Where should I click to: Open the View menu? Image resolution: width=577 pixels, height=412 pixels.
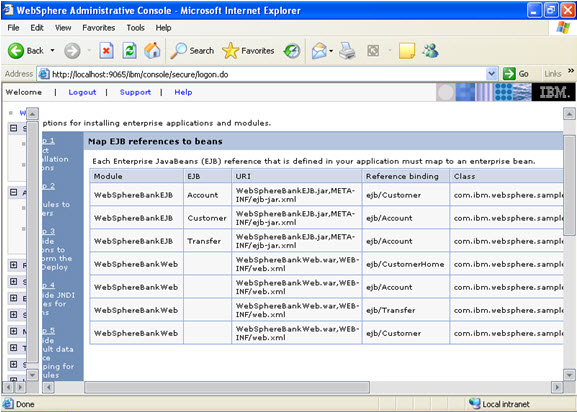tap(63, 28)
